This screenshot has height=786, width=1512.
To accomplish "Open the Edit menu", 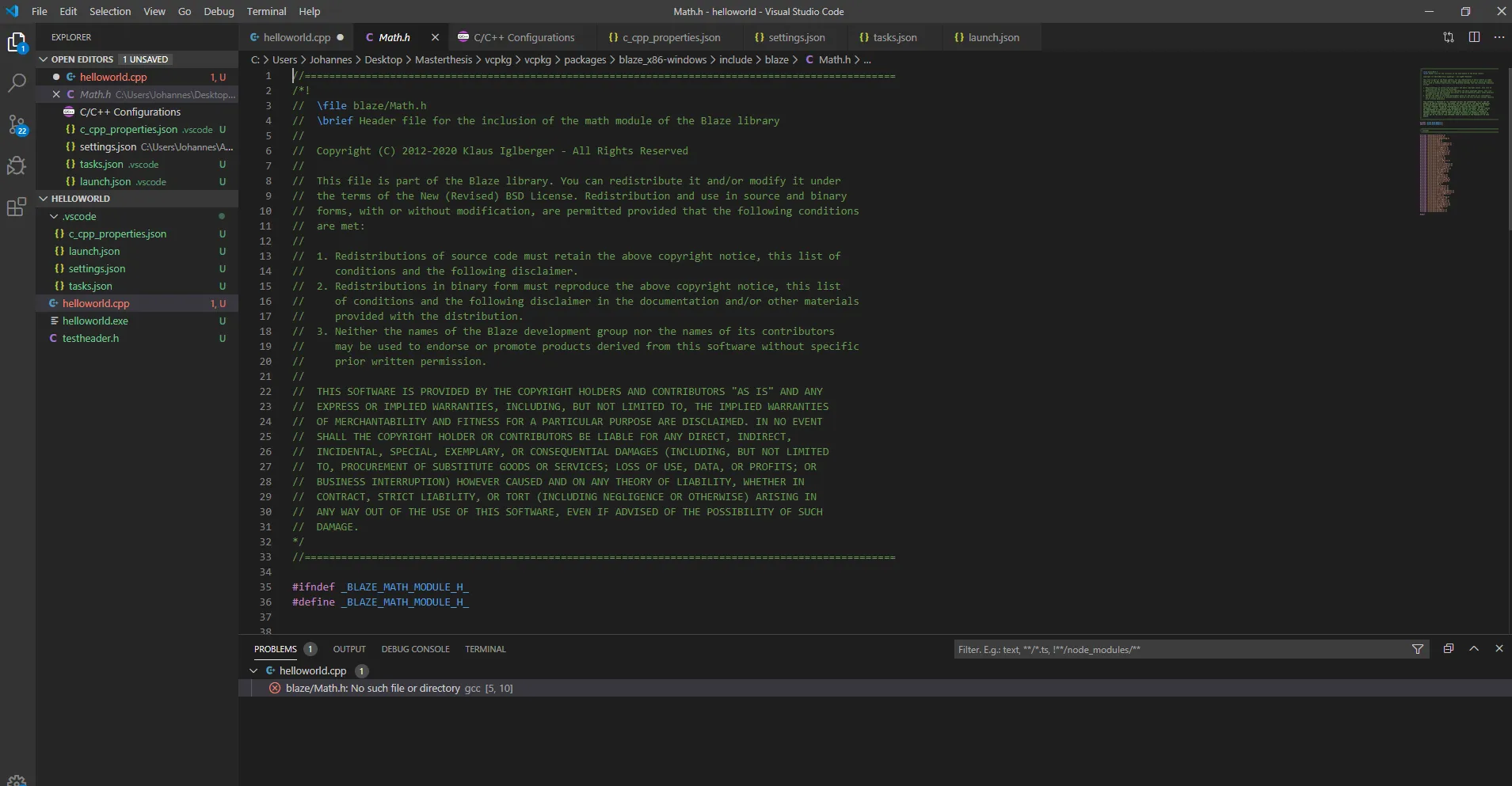I will pos(69,11).
